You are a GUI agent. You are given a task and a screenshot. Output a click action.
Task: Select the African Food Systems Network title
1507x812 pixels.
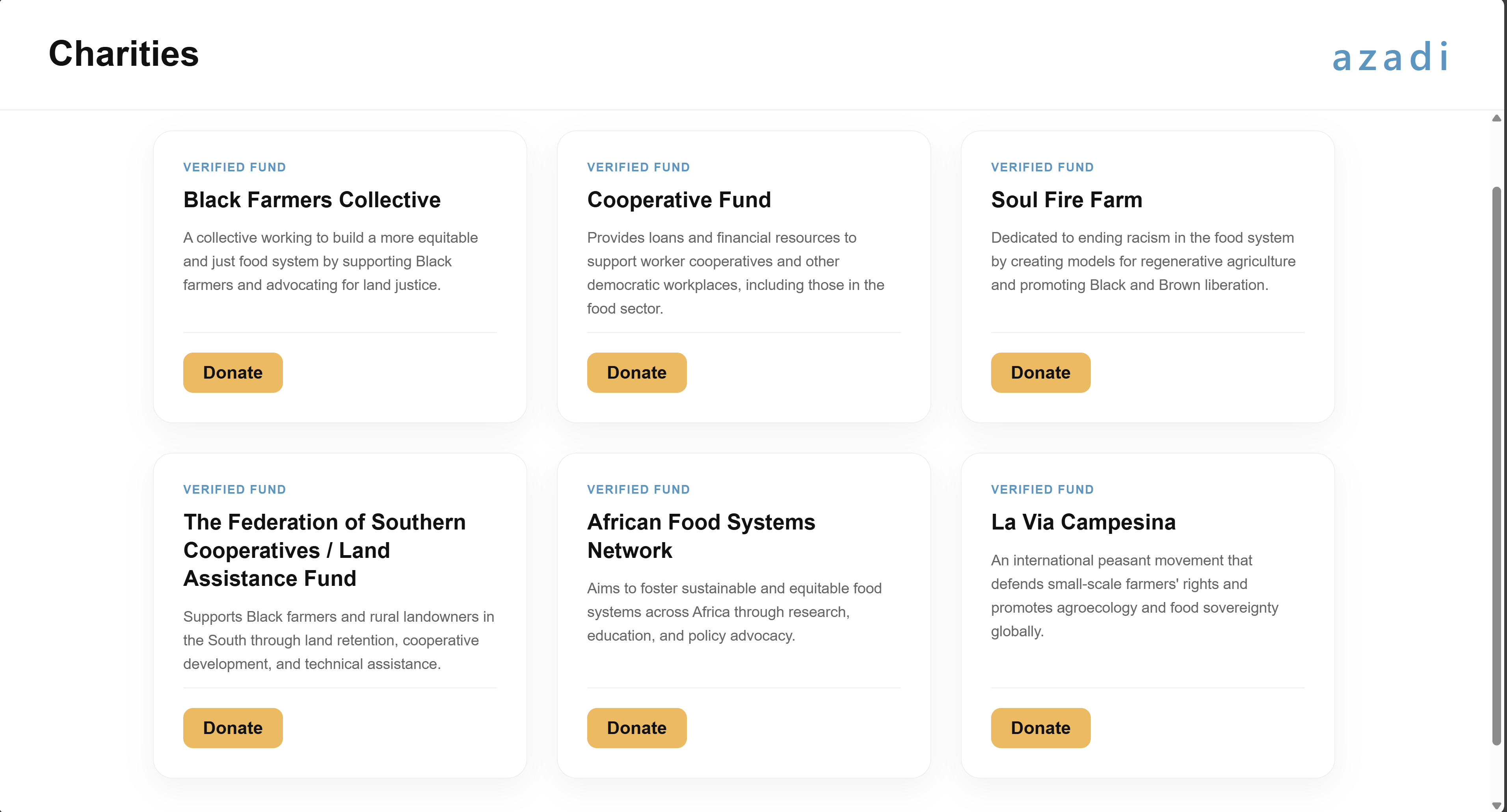701,536
